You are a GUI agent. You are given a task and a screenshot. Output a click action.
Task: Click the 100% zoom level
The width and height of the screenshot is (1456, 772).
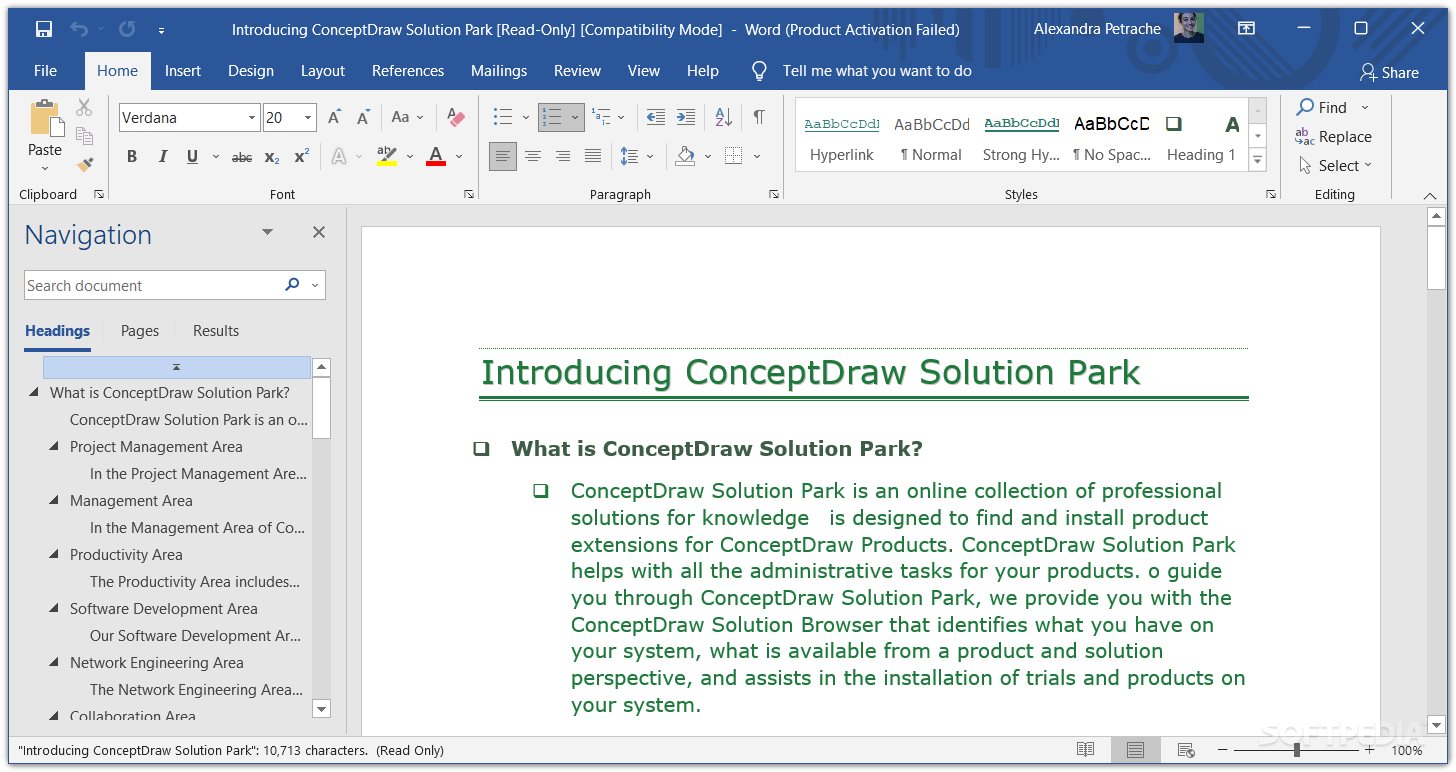click(x=1407, y=750)
